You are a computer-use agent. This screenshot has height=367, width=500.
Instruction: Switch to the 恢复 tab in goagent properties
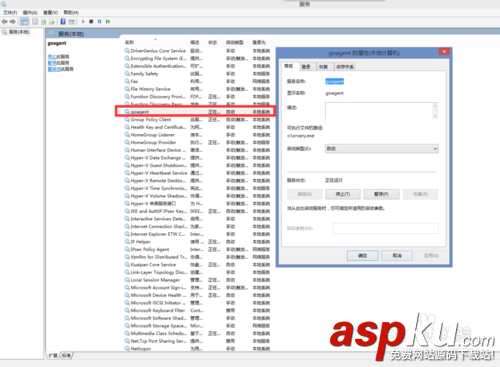point(323,67)
